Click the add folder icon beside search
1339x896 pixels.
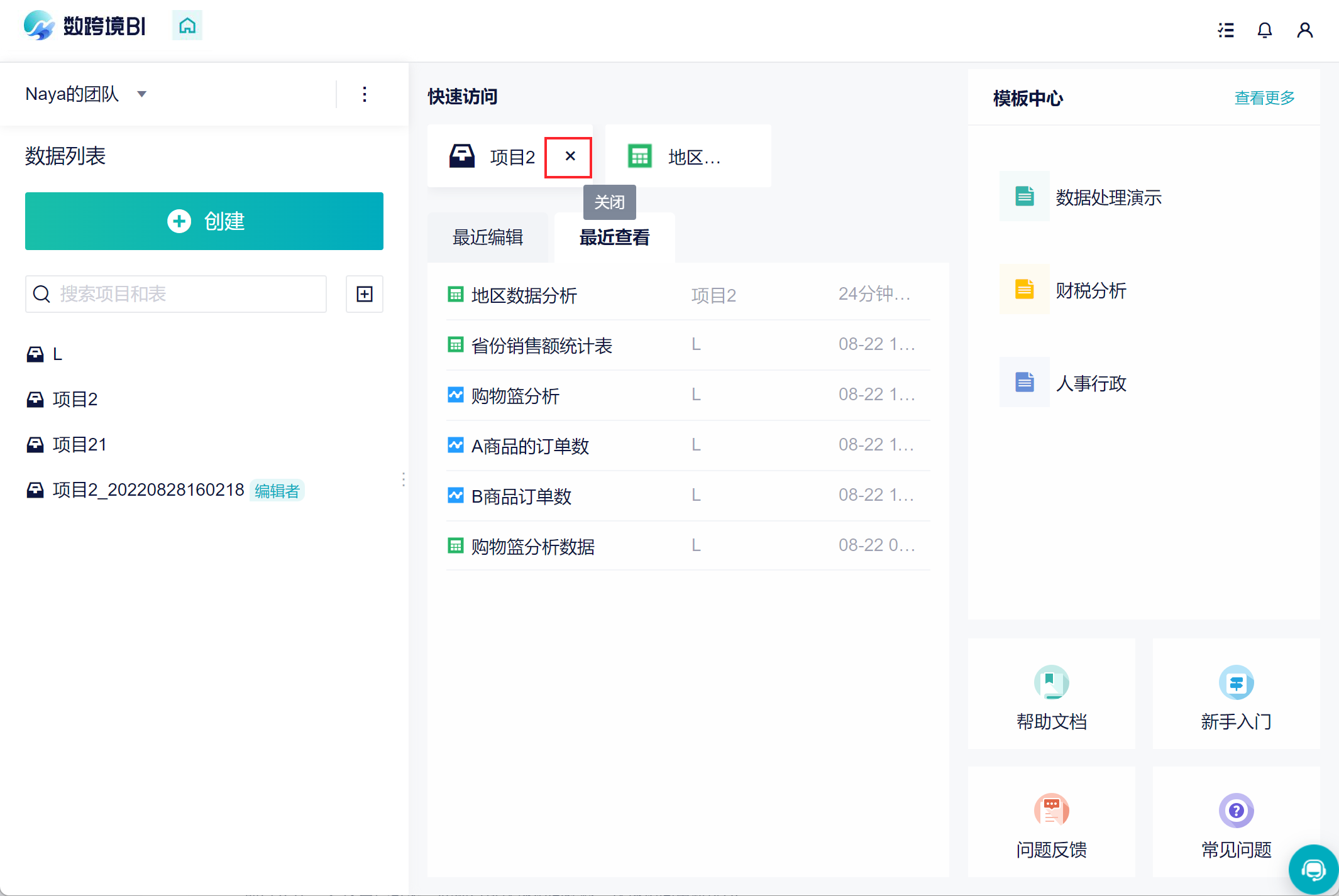365,294
